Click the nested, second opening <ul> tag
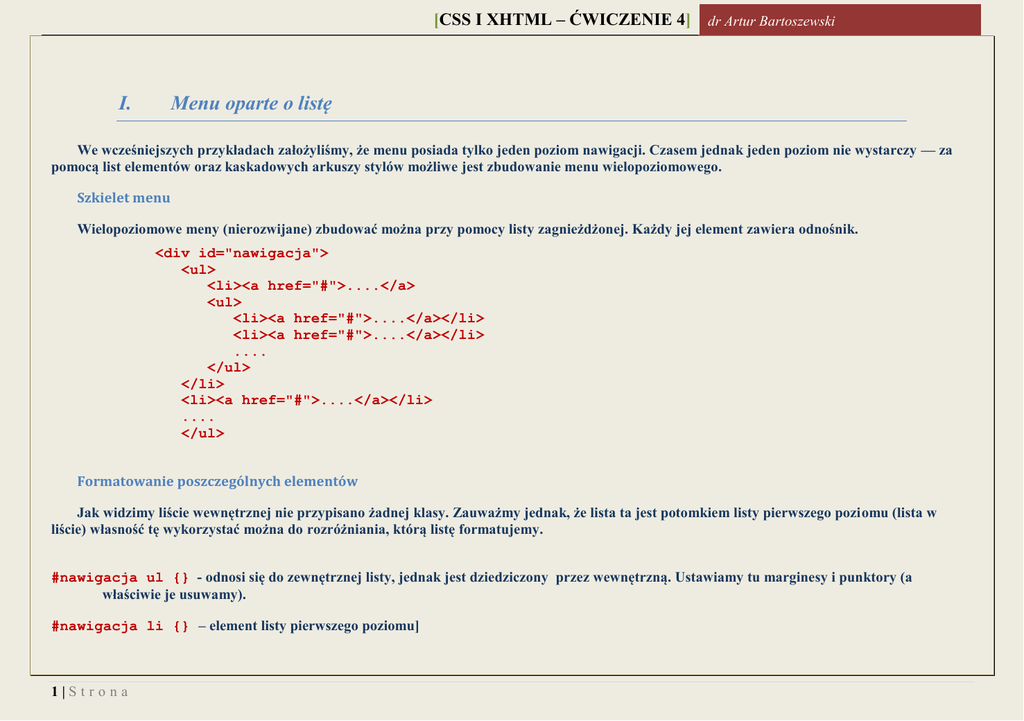The image size is (1024, 721). pyautogui.click(x=224, y=302)
